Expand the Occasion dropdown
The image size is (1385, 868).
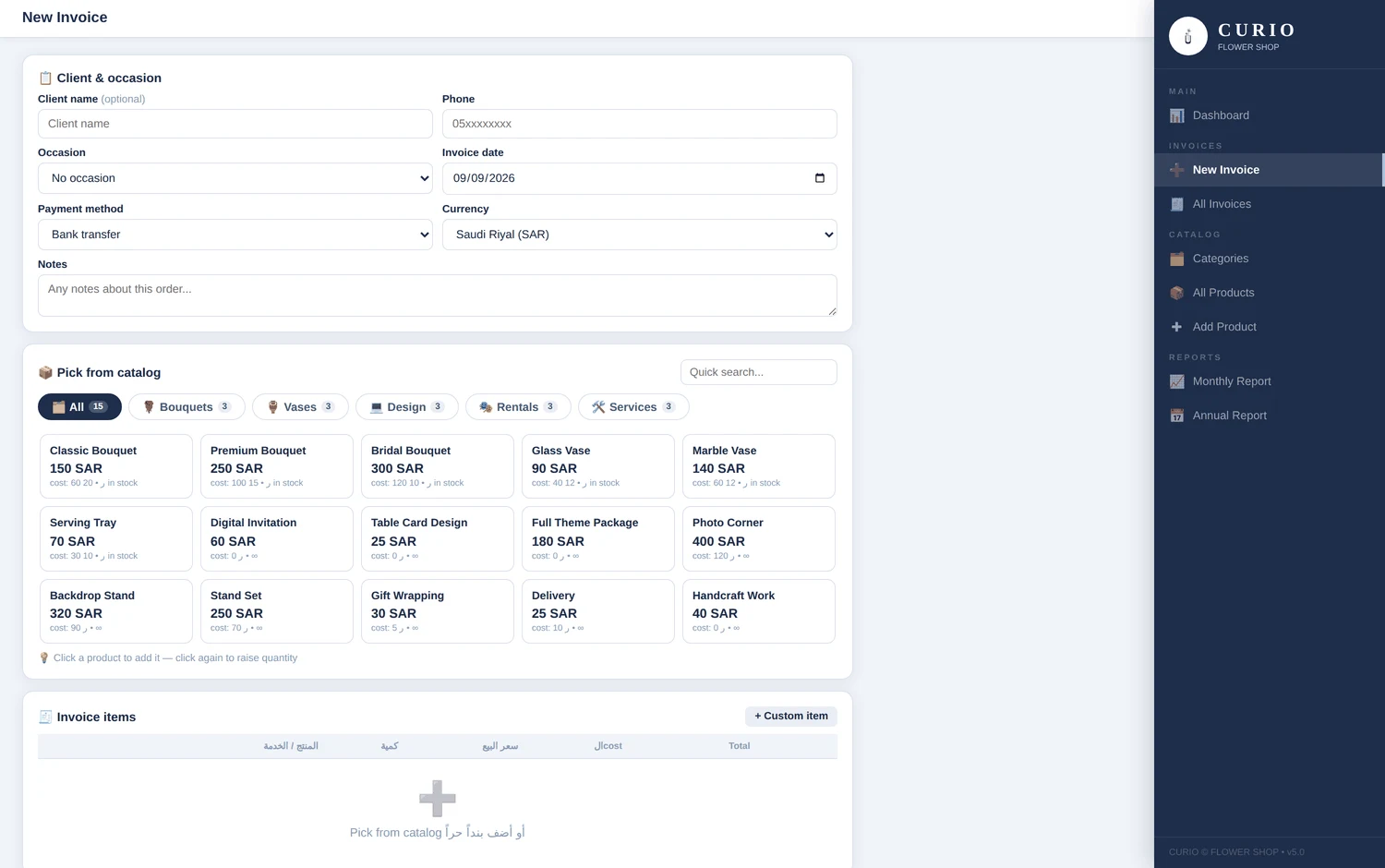point(235,178)
